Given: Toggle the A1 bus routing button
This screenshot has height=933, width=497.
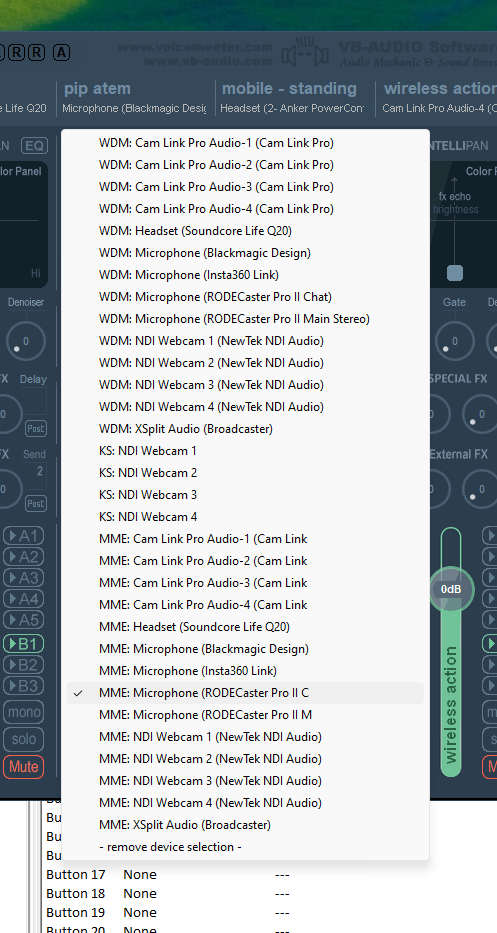Looking at the screenshot, I should (23, 536).
